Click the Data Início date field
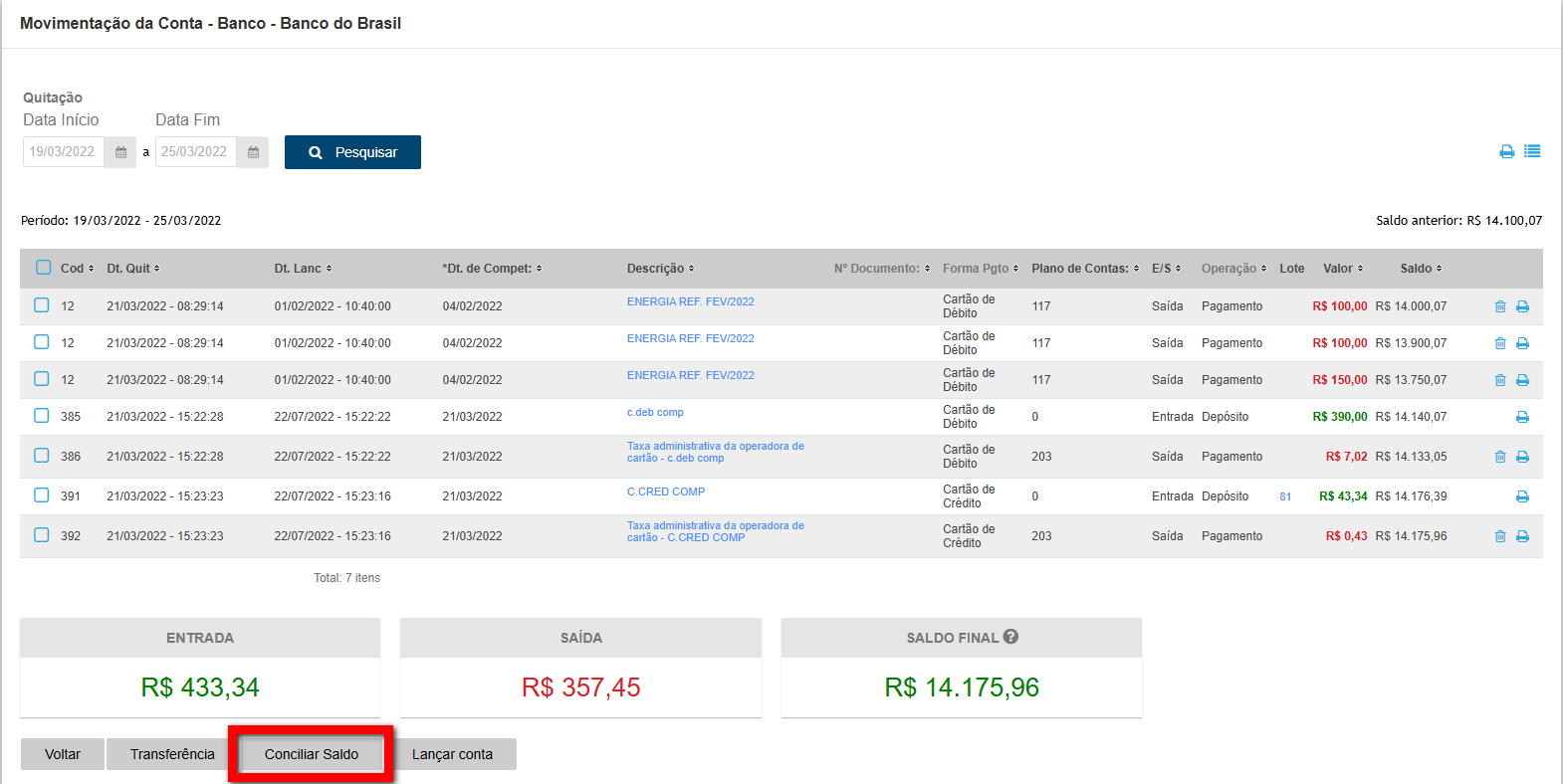Image resolution: width=1563 pixels, height=784 pixels. point(63,152)
